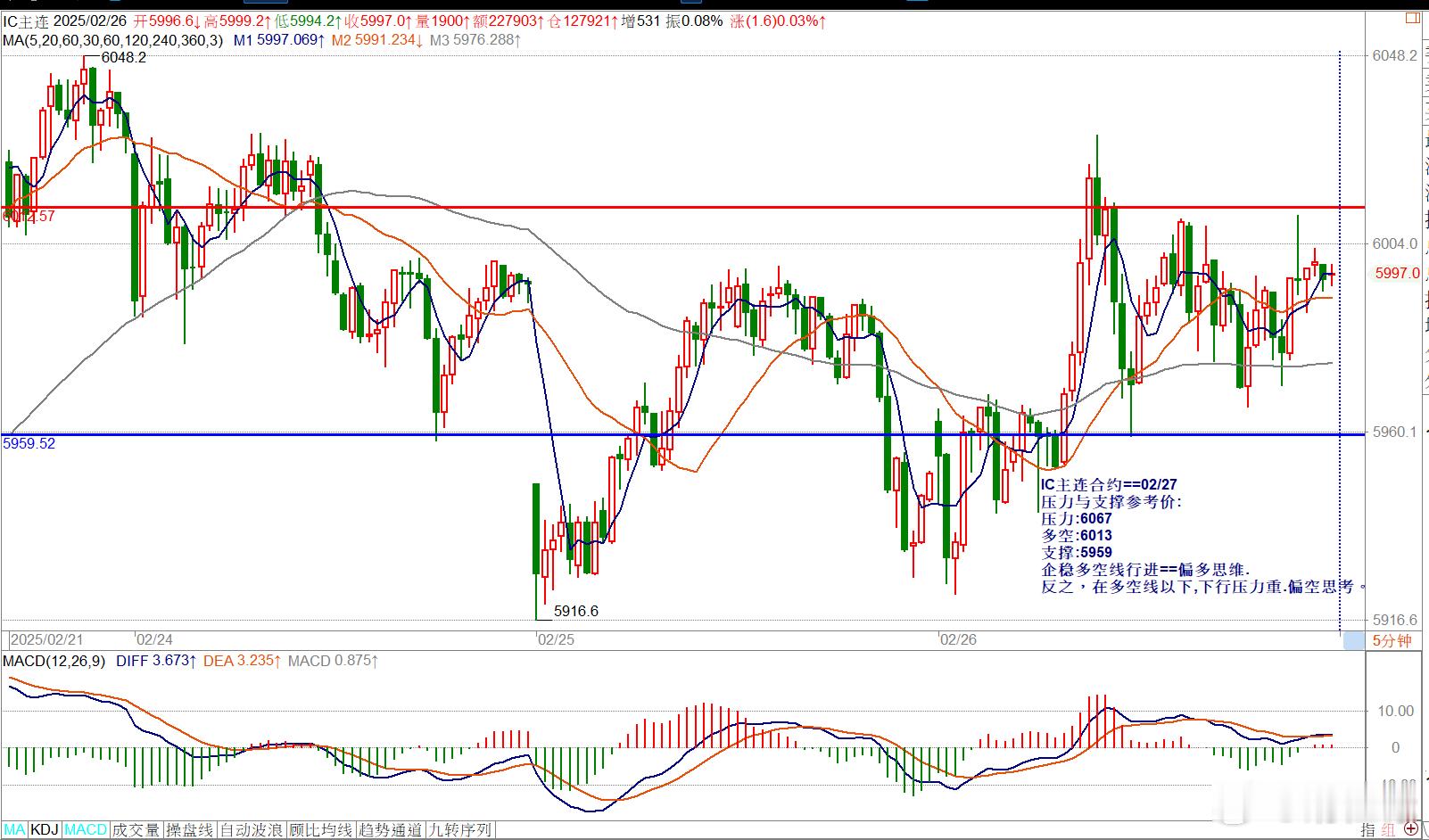The width and height of the screenshot is (1429, 840).
Task: Click the MACD 0.875 value
Action: 333,661
